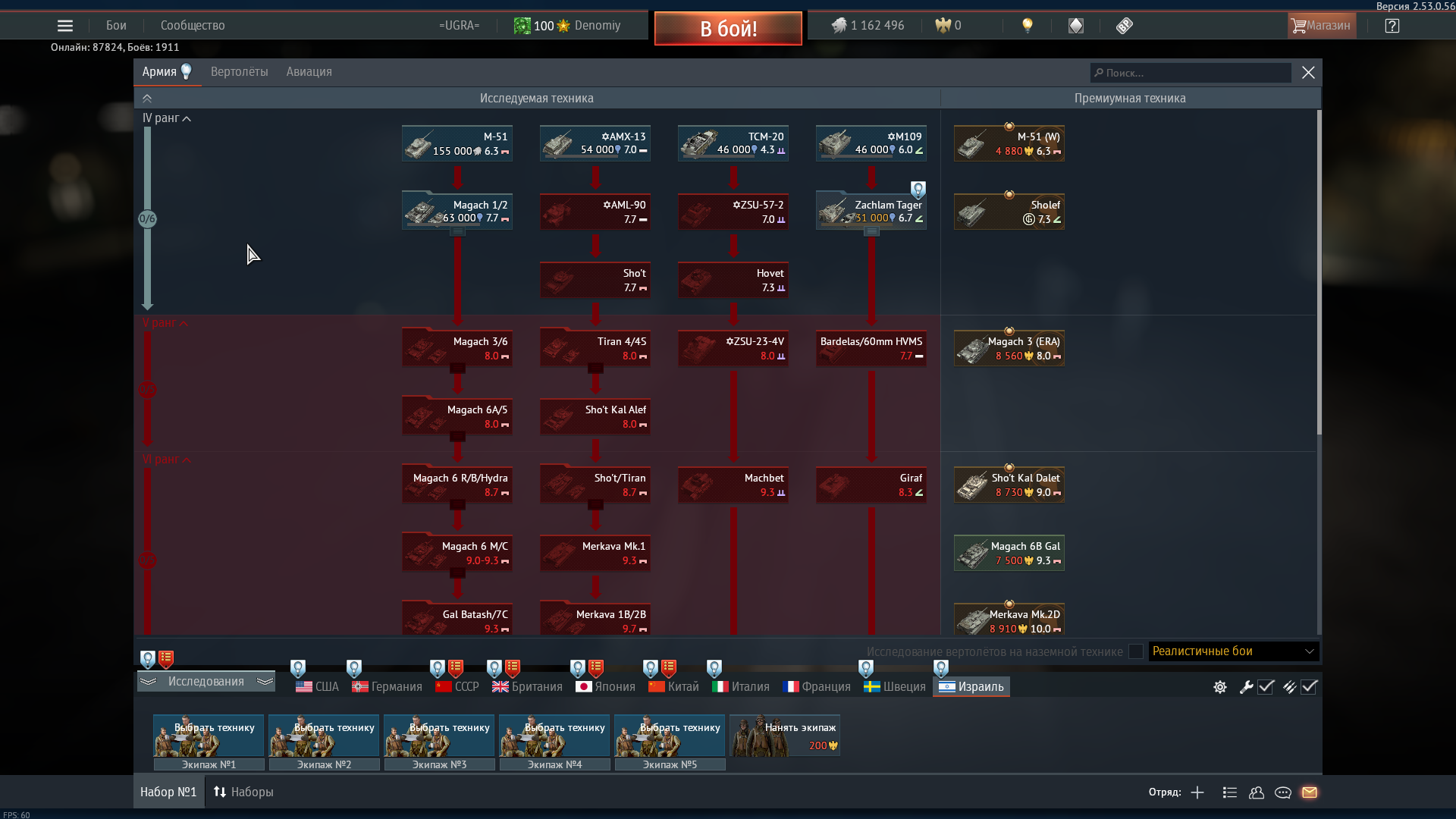Enable helicopter research on ground vehicles checkbox
The image size is (1456, 819).
(x=1135, y=651)
